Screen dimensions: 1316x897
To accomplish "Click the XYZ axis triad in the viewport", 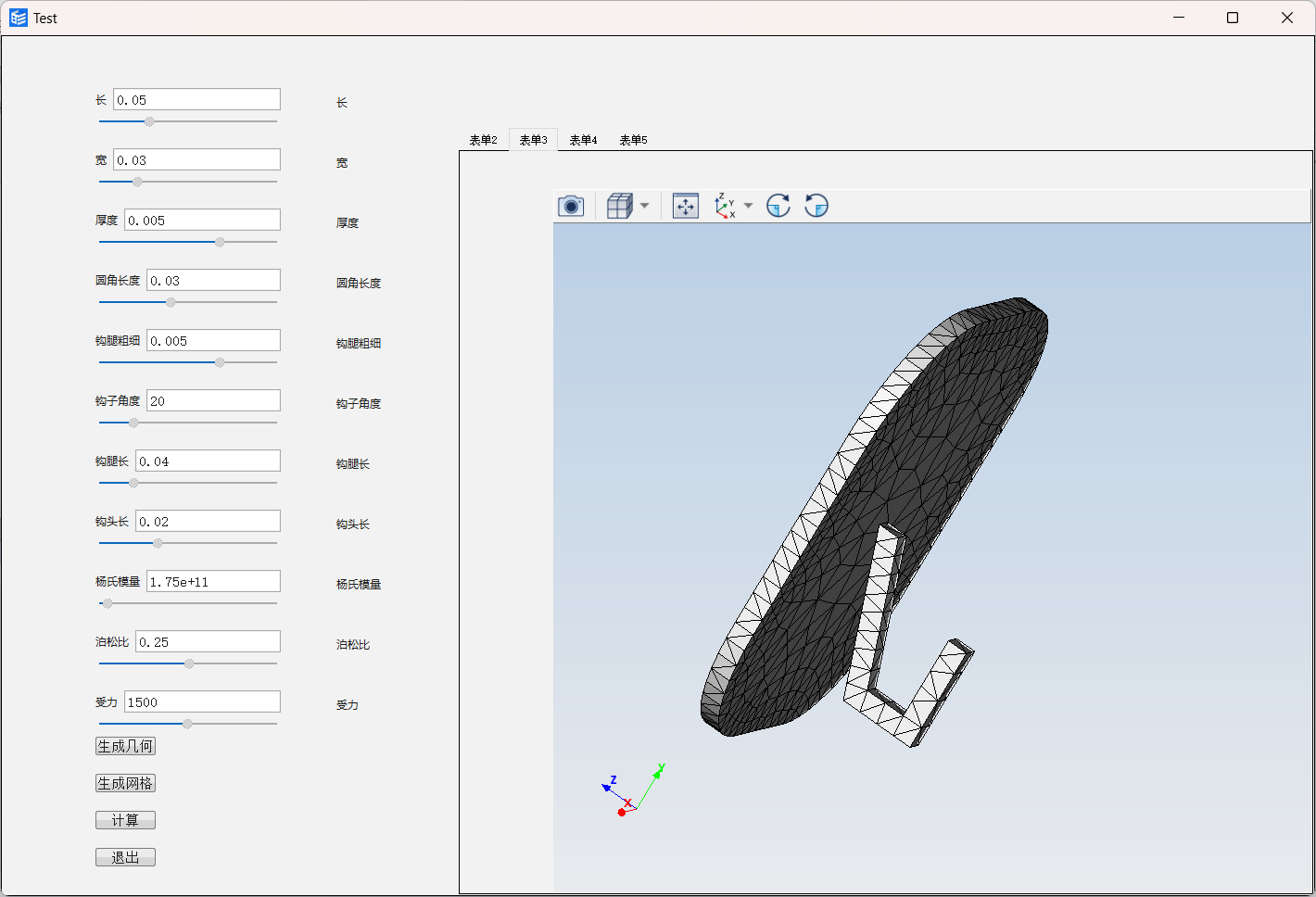I will 633,790.
